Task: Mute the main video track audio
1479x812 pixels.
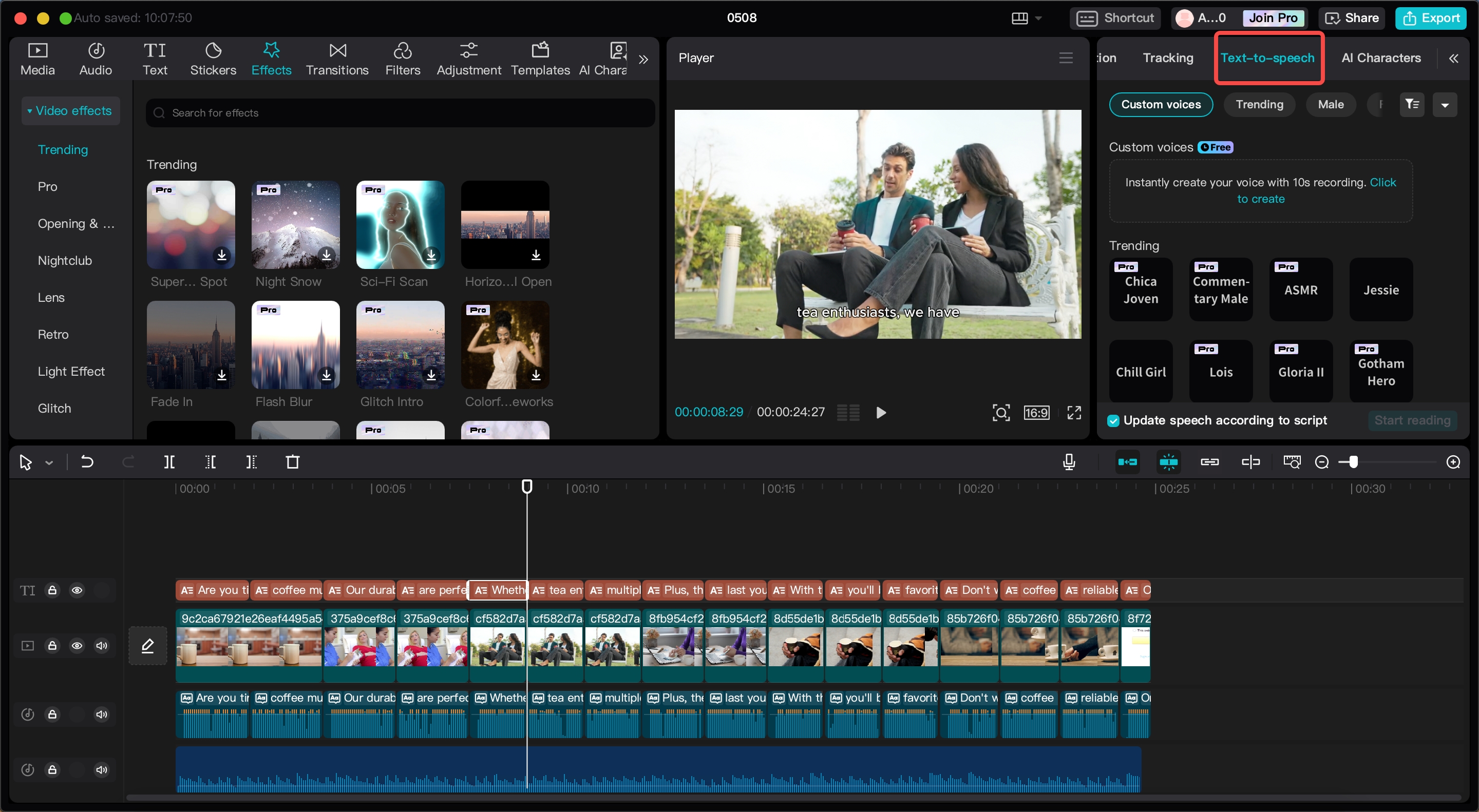Action: point(102,646)
